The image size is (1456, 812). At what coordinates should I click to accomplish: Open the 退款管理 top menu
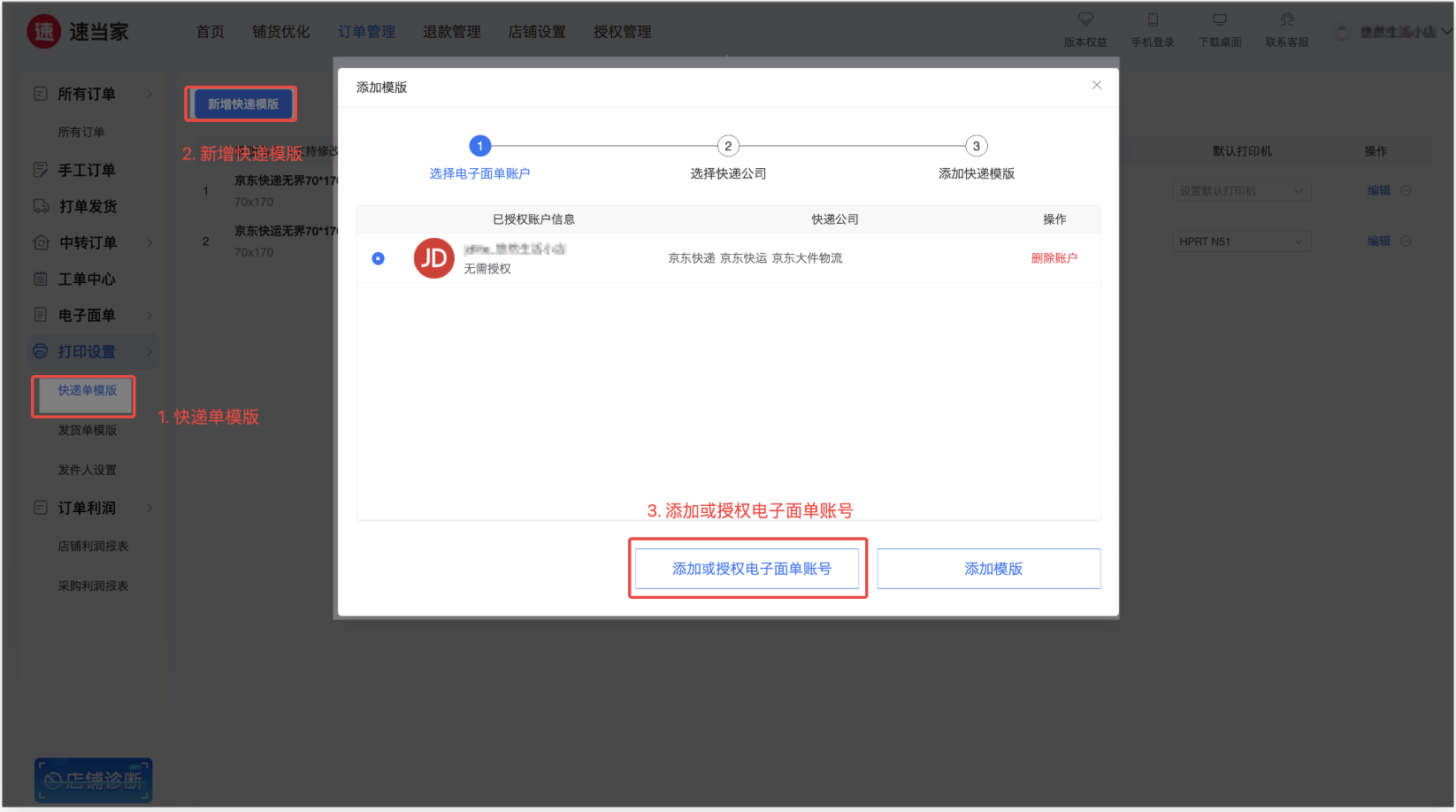pyautogui.click(x=451, y=32)
